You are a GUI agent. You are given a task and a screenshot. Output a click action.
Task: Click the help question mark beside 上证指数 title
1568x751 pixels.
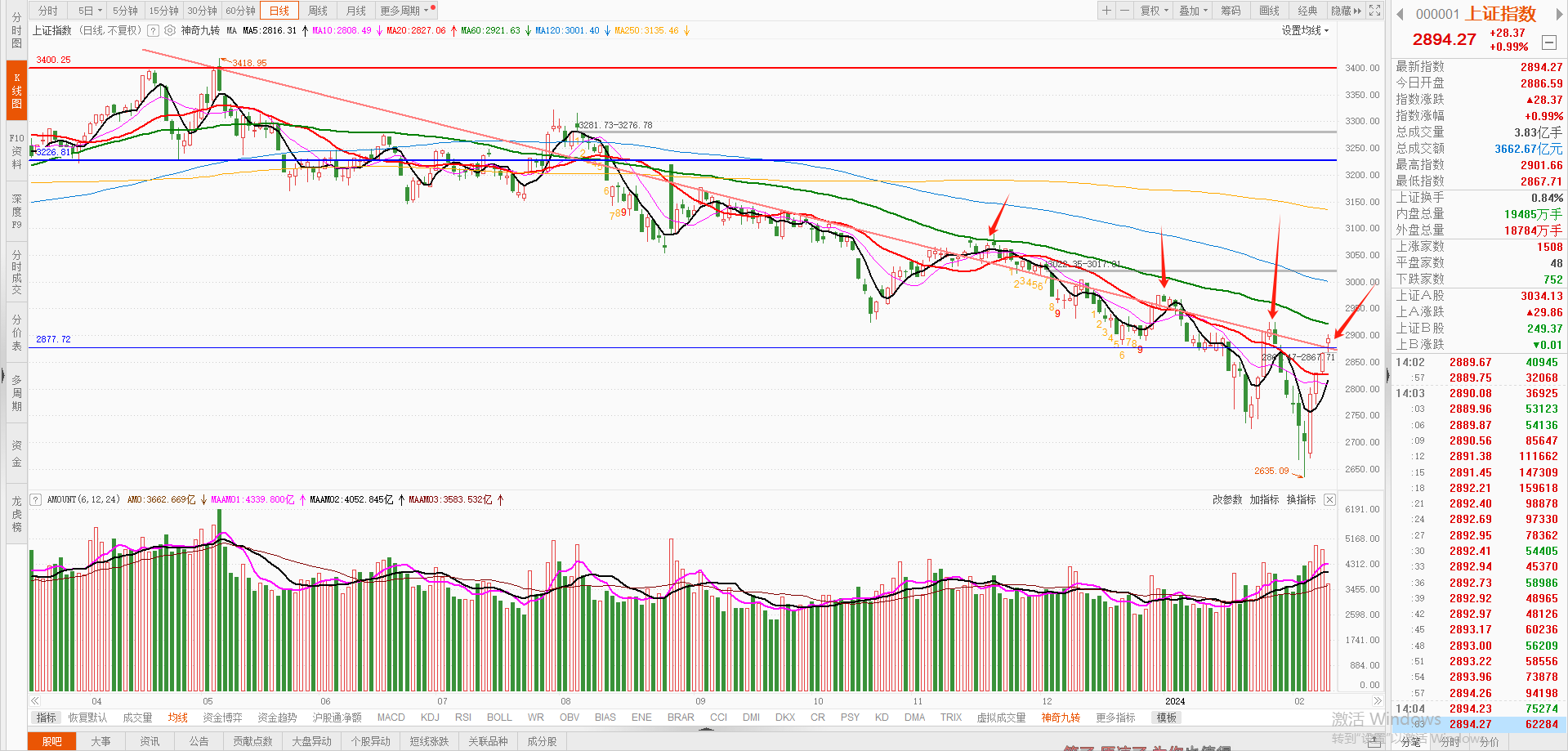pyautogui.click(x=153, y=30)
